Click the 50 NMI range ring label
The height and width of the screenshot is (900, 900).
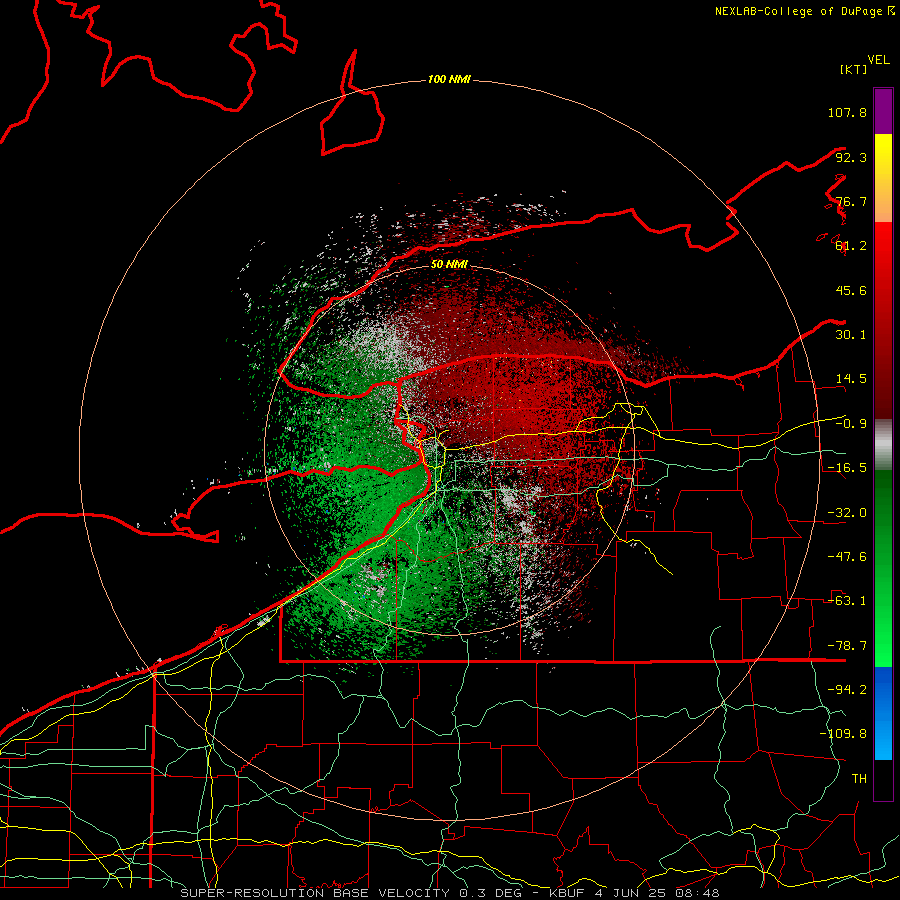click(449, 265)
